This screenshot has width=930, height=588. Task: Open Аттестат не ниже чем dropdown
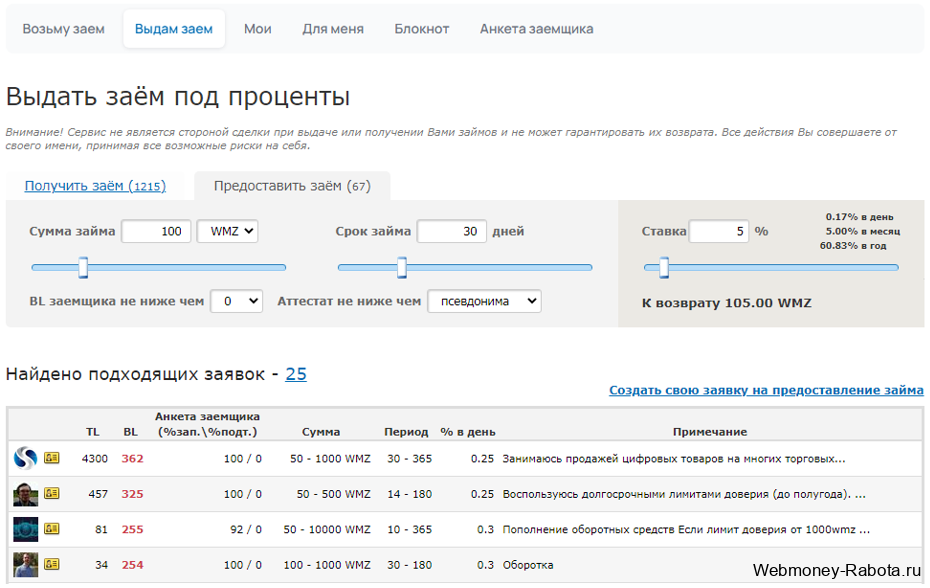click(484, 301)
